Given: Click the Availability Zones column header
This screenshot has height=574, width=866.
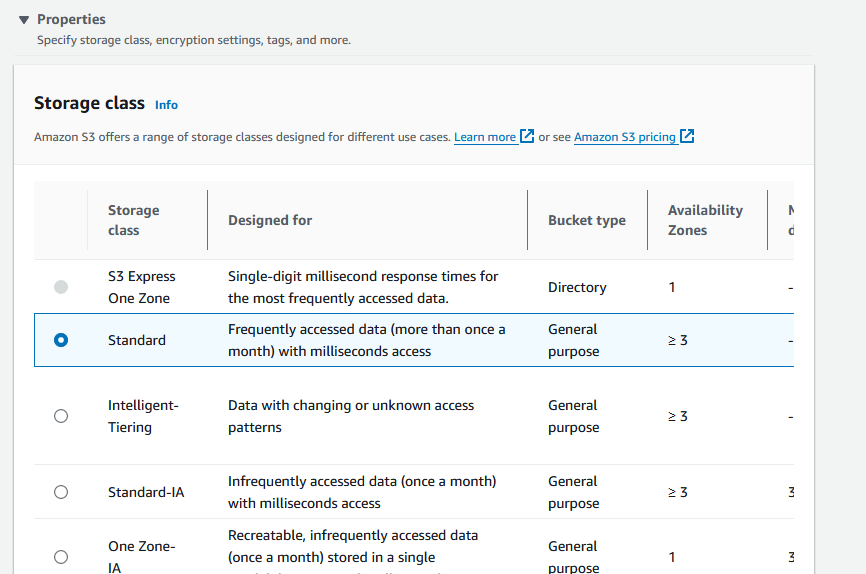Looking at the screenshot, I should [x=705, y=220].
